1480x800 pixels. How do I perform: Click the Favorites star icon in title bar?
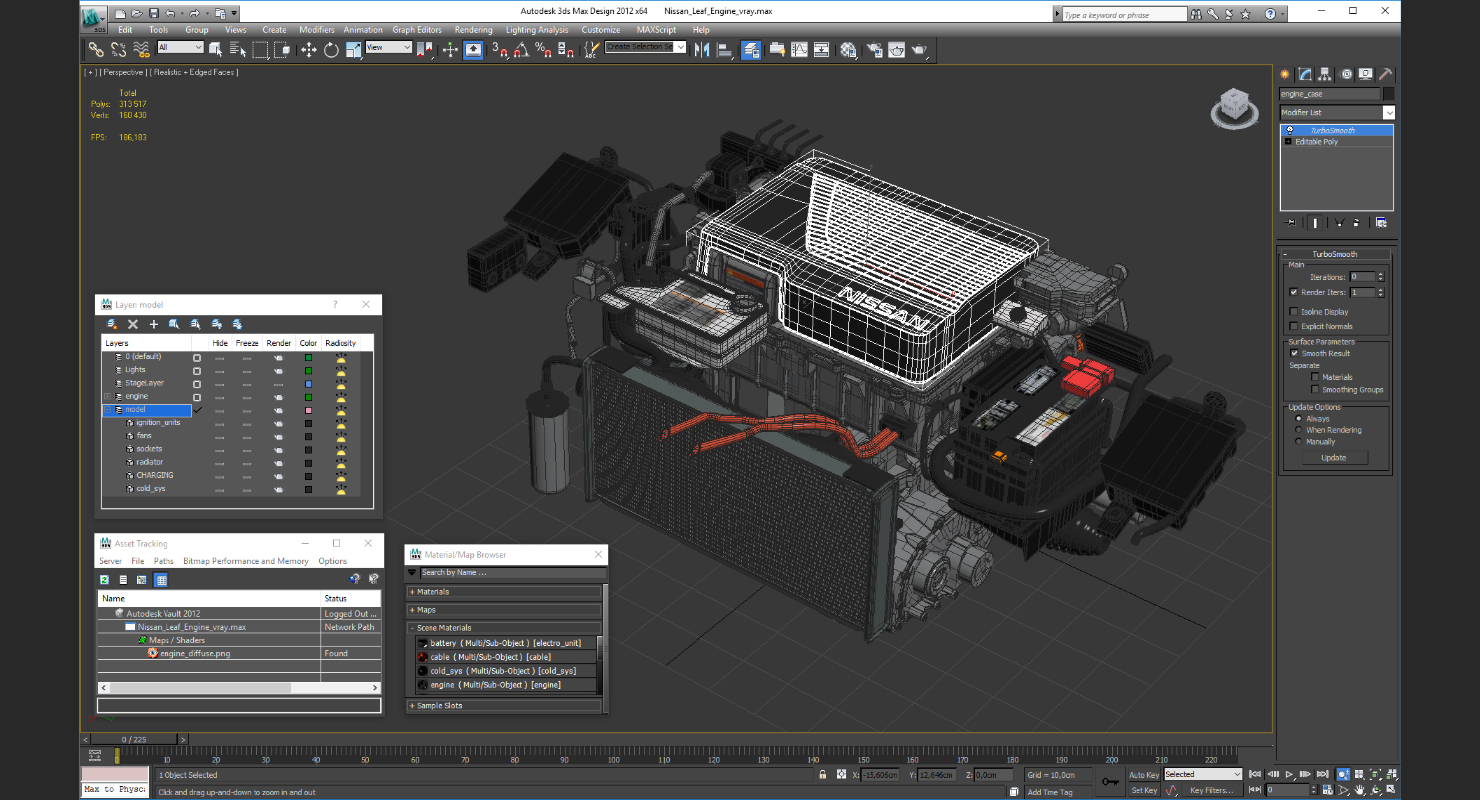[x=1245, y=14]
